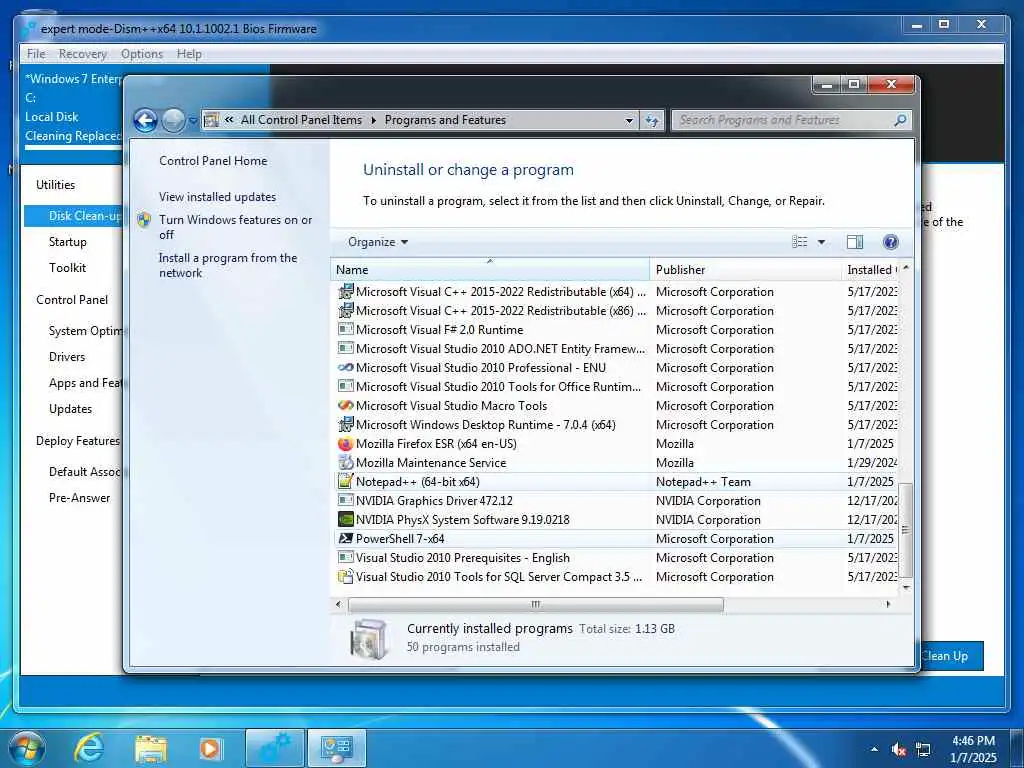Click the search magnifier icon
Screen dimensions: 1024x768
pyautogui.click(x=900, y=120)
